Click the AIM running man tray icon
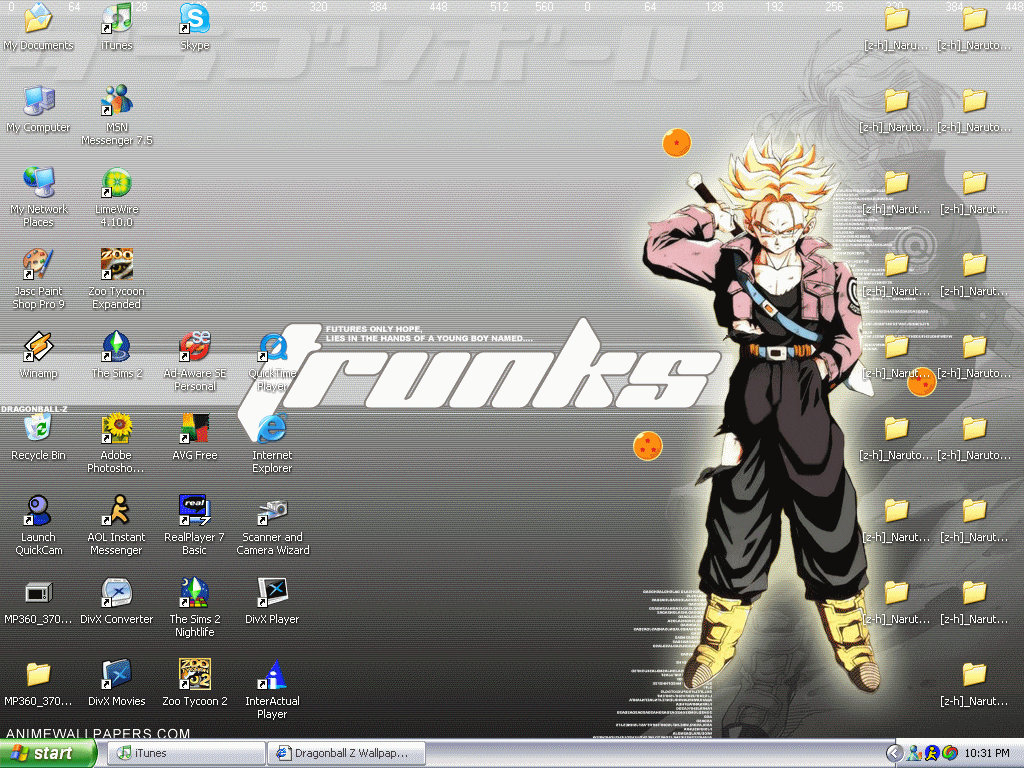The height and width of the screenshot is (768, 1024). pyautogui.click(x=933, y=754)
